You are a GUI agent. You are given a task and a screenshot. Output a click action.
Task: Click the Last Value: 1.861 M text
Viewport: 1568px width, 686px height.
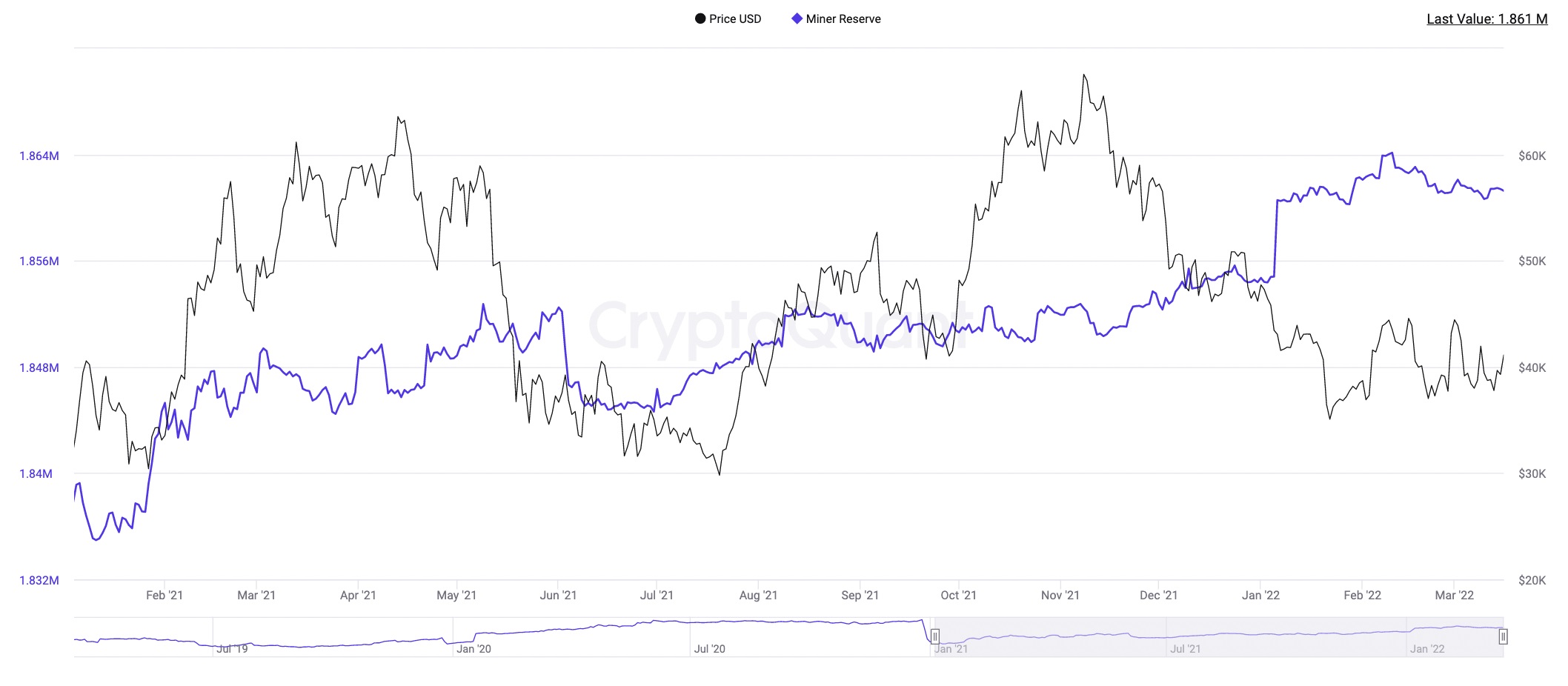coord(1486,19)
